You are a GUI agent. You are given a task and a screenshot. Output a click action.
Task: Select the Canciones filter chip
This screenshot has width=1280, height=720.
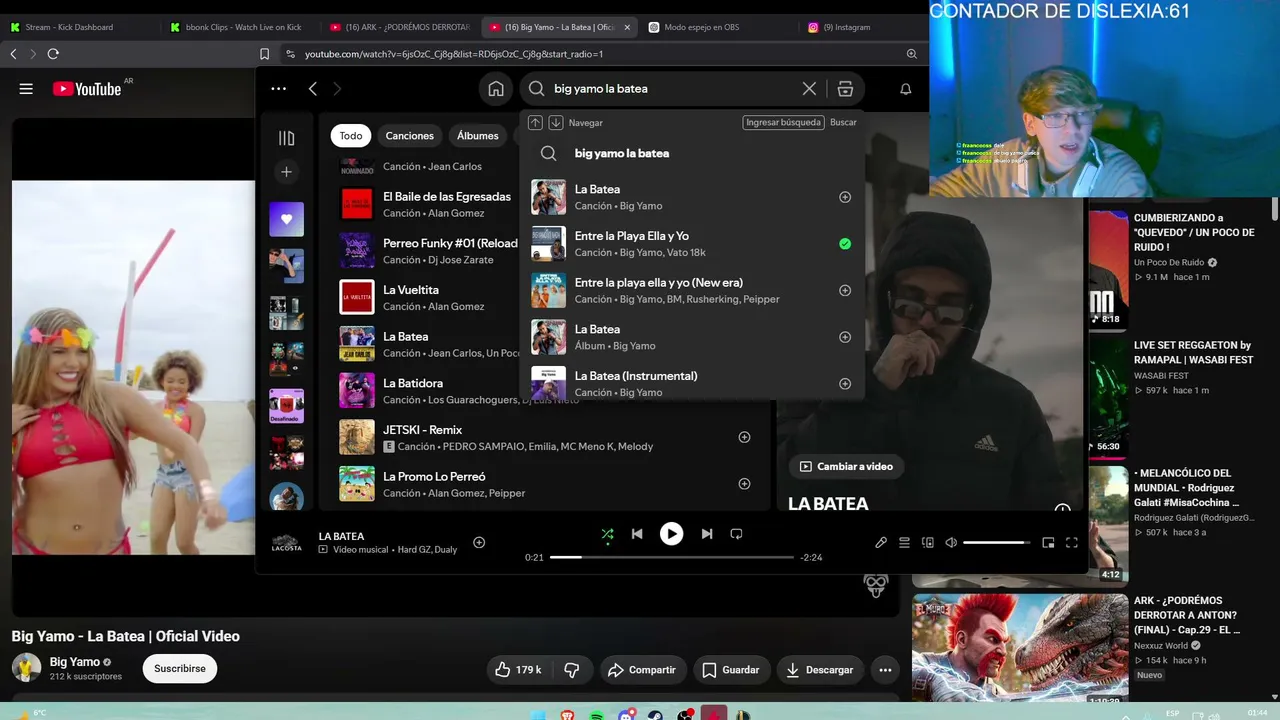(x=410, y=136)
